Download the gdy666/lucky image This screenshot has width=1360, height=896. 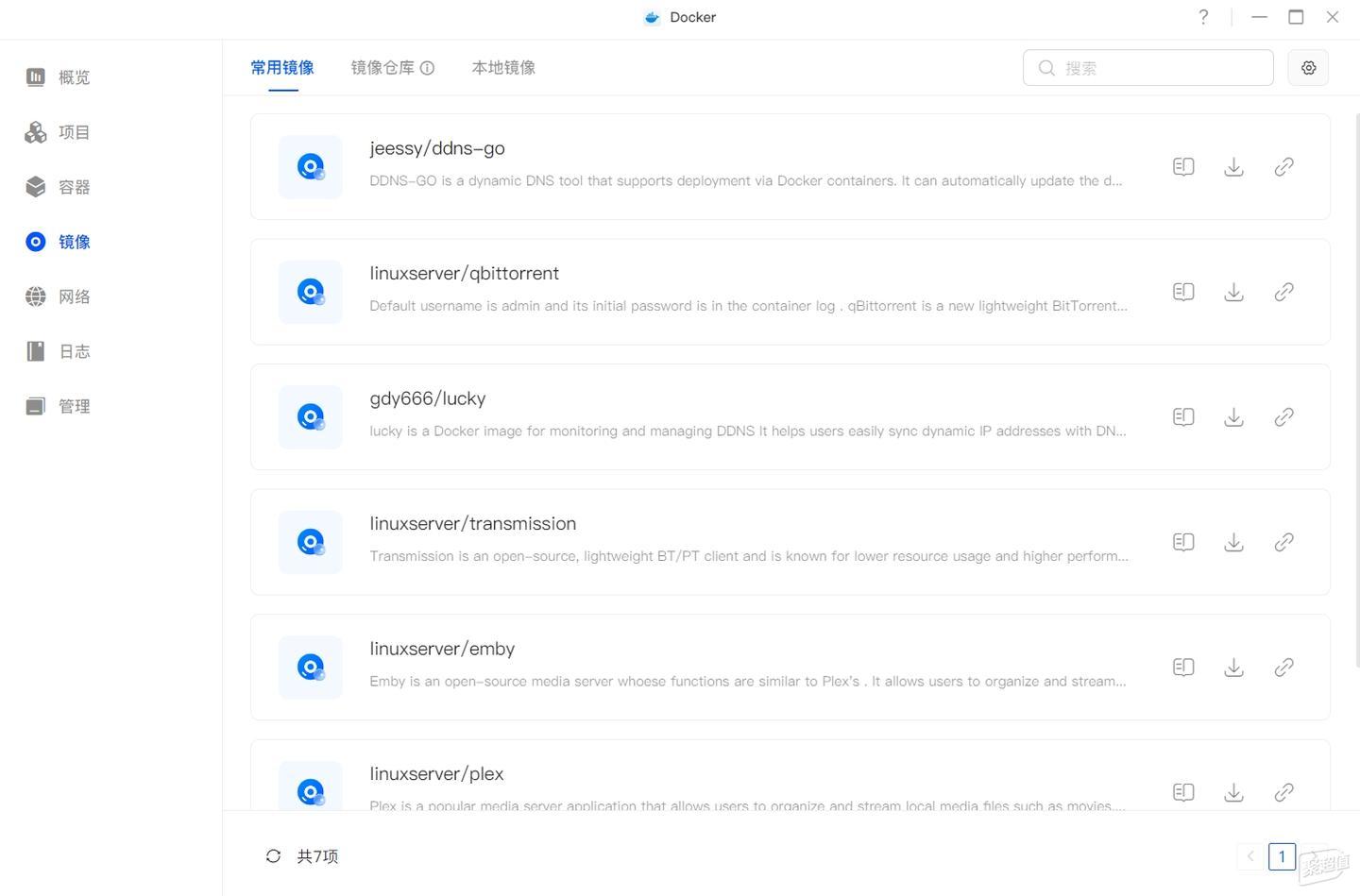1233,417
